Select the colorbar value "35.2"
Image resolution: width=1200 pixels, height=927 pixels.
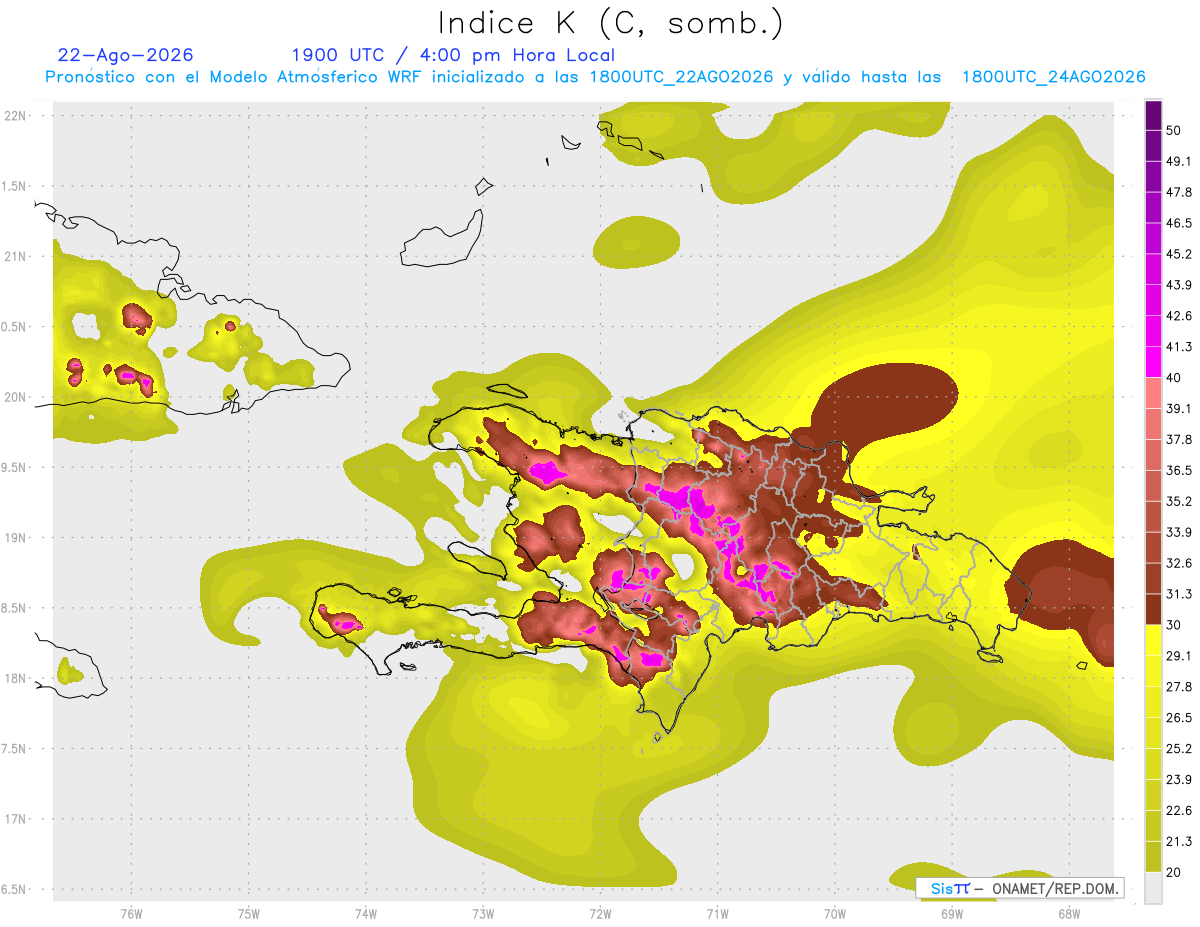tap(1178, 501)
